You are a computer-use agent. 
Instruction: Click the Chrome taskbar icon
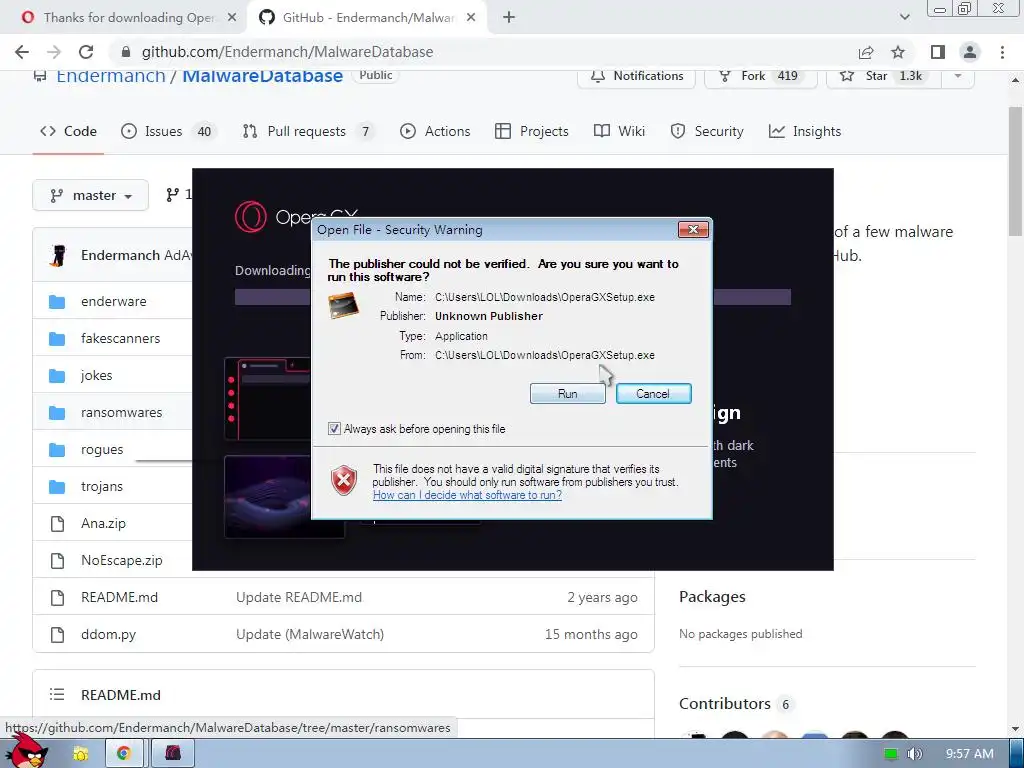[123, 754]
